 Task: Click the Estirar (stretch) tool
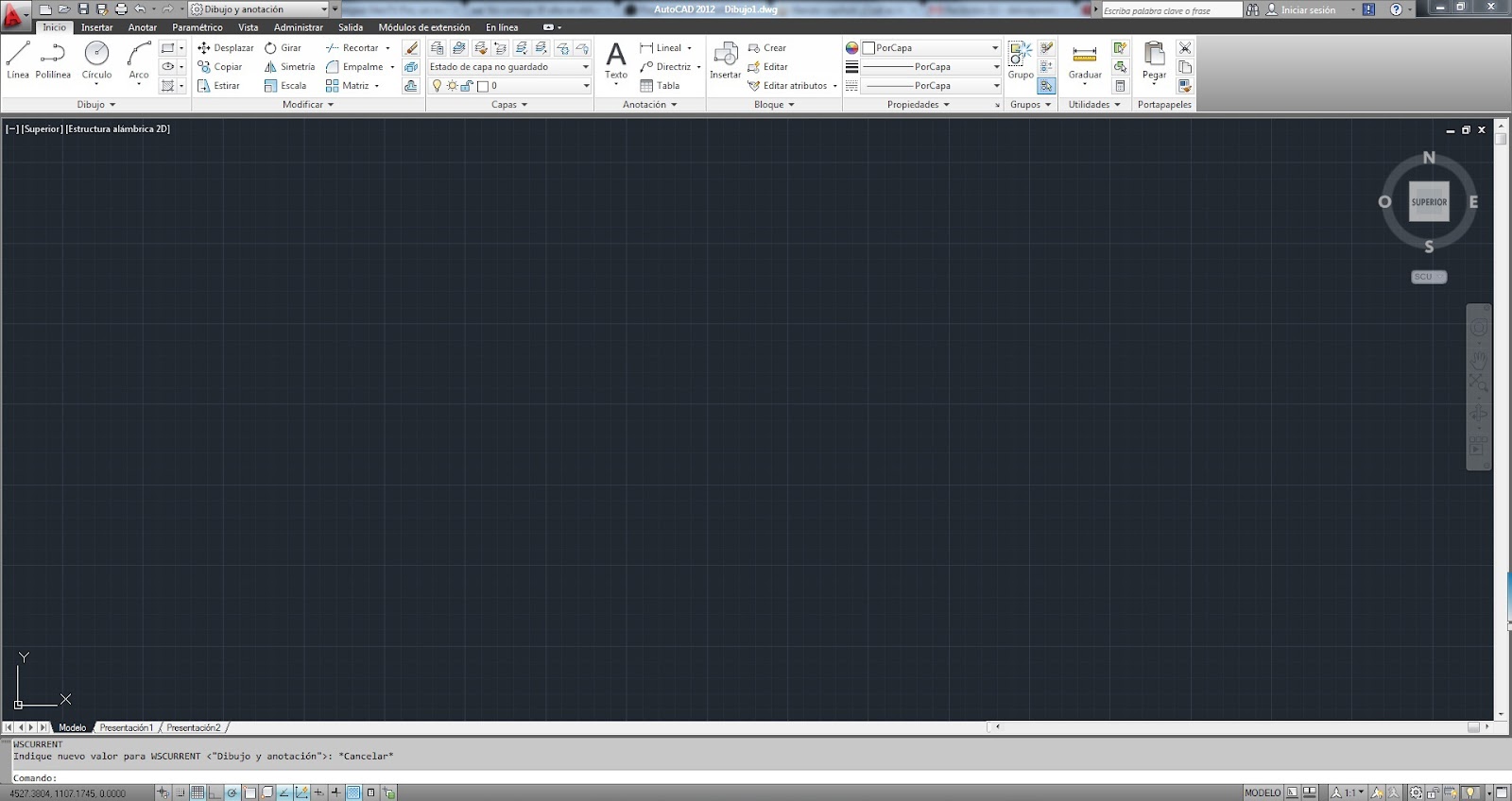click(x=219, y=85)
